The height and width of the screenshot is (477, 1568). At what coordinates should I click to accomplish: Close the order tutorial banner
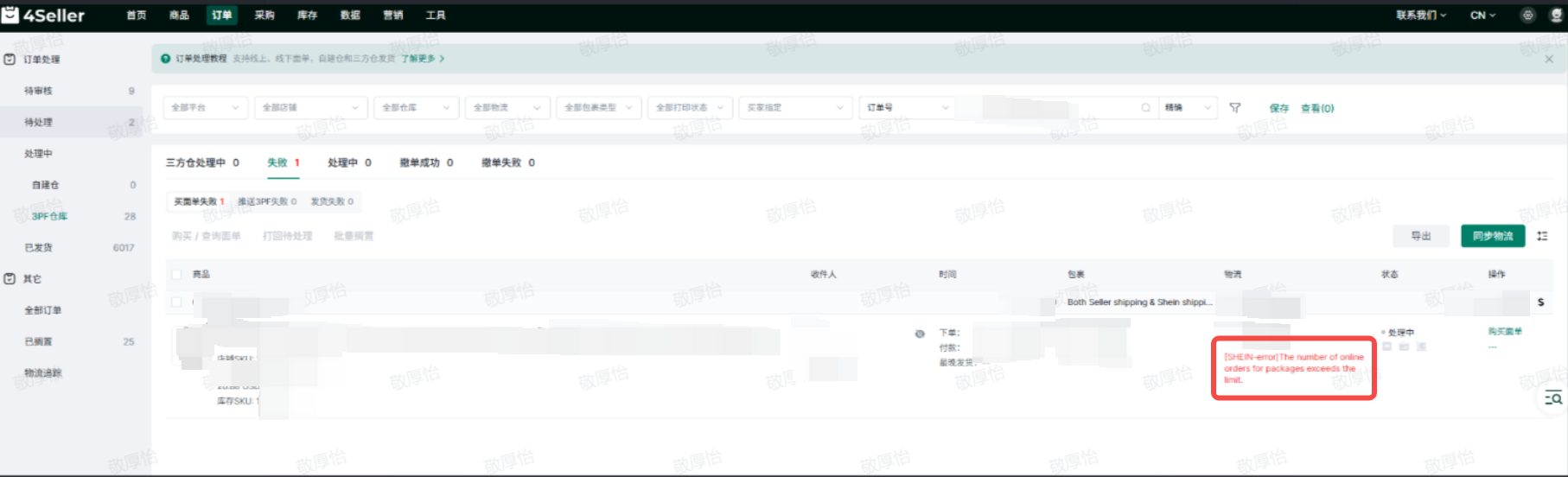pyautogui.click(x=1549, y=59)
